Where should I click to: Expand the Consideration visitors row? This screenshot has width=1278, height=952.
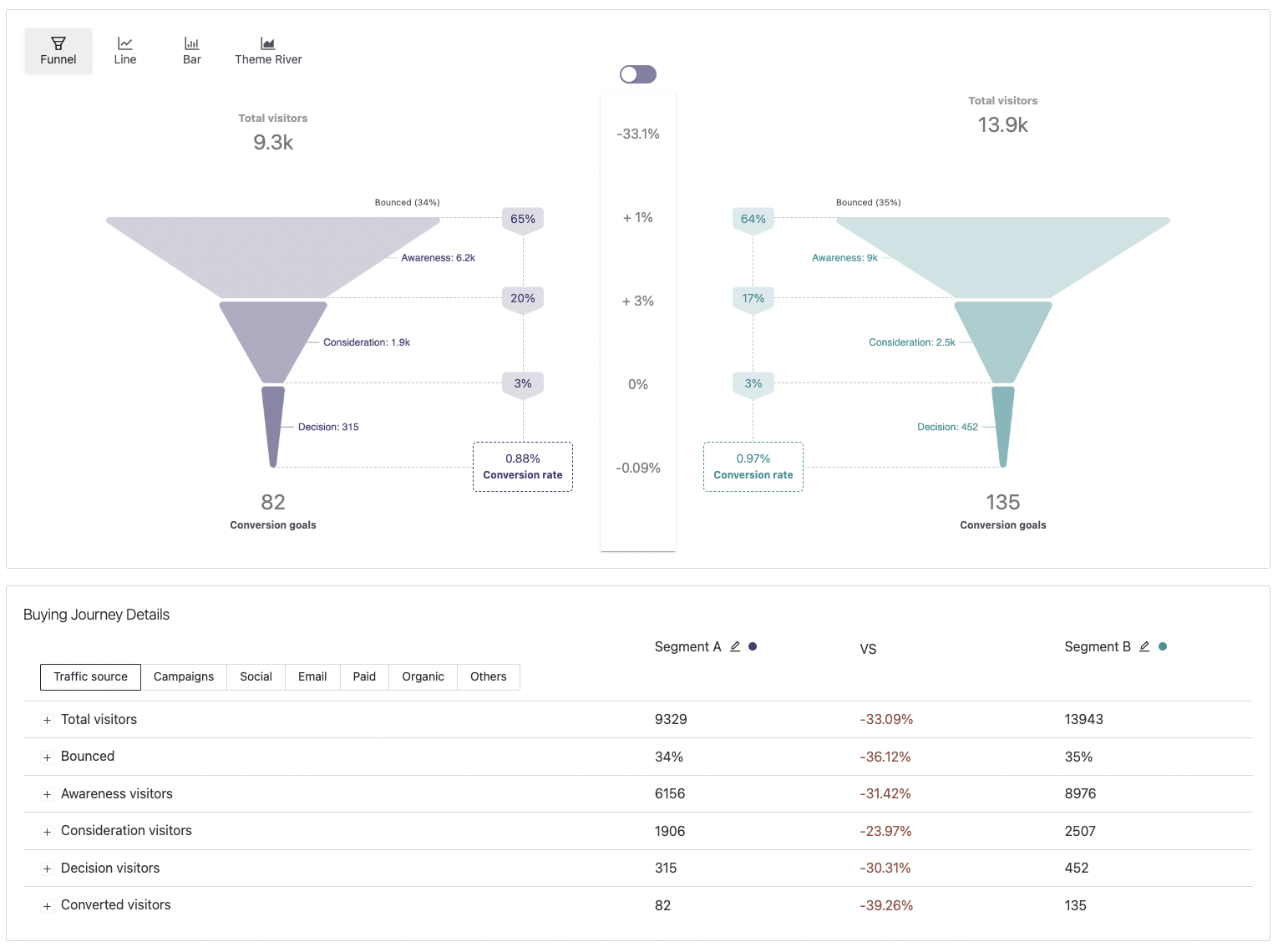pos(47,831)
